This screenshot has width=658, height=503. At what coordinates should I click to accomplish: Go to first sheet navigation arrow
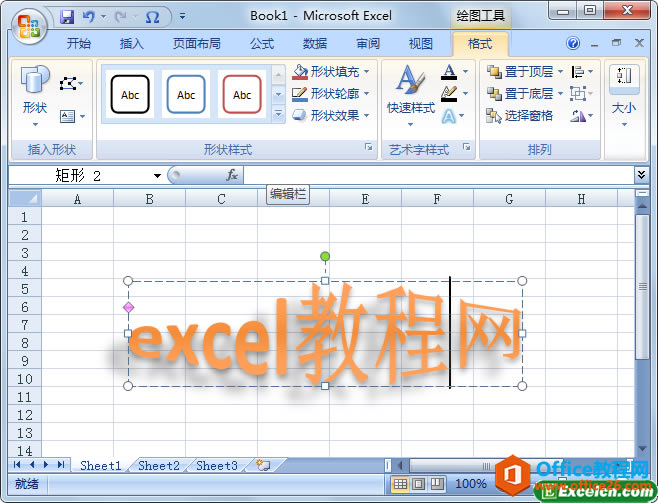tap(17, 465)
